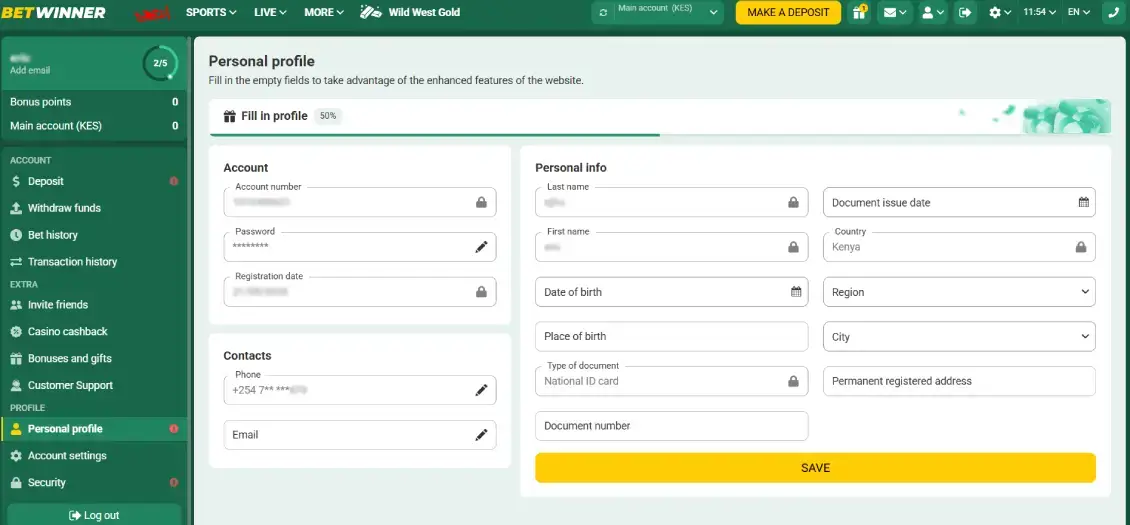
Task: Edit Phone with the pencil icon
Action: click(481, 390)
